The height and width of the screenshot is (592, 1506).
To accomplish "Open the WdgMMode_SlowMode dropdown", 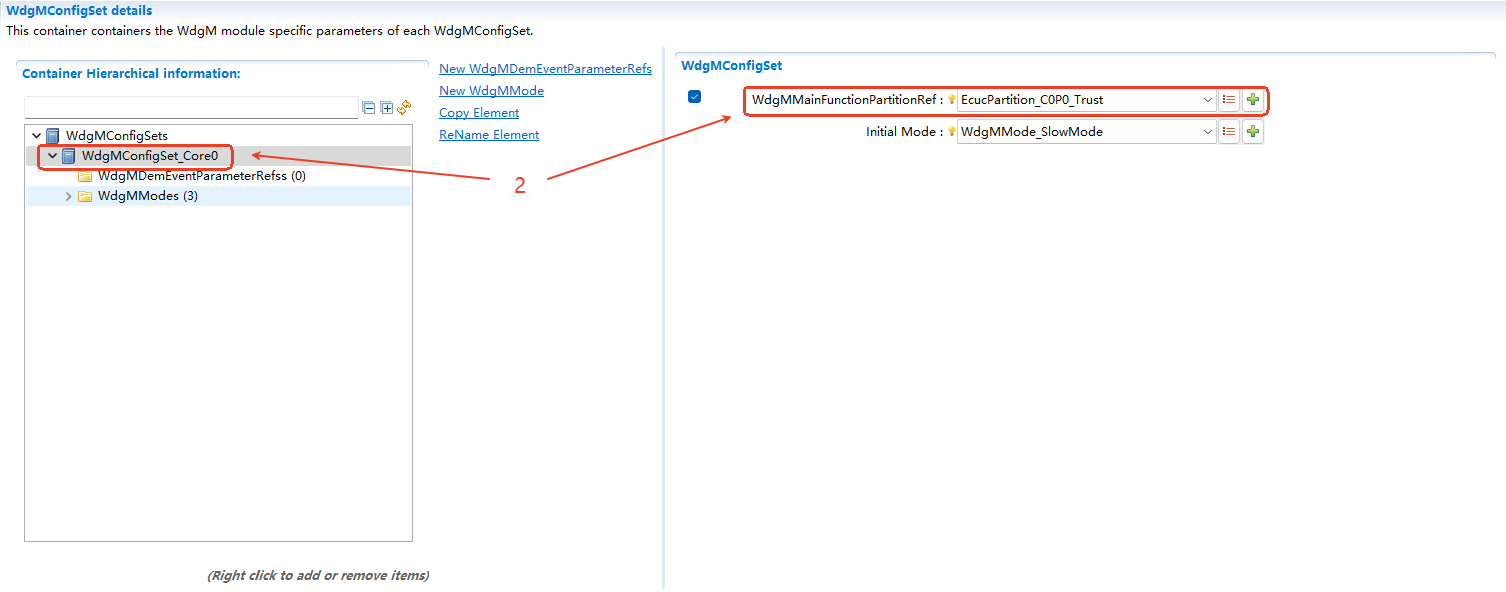I will (x=1208, y=131).
